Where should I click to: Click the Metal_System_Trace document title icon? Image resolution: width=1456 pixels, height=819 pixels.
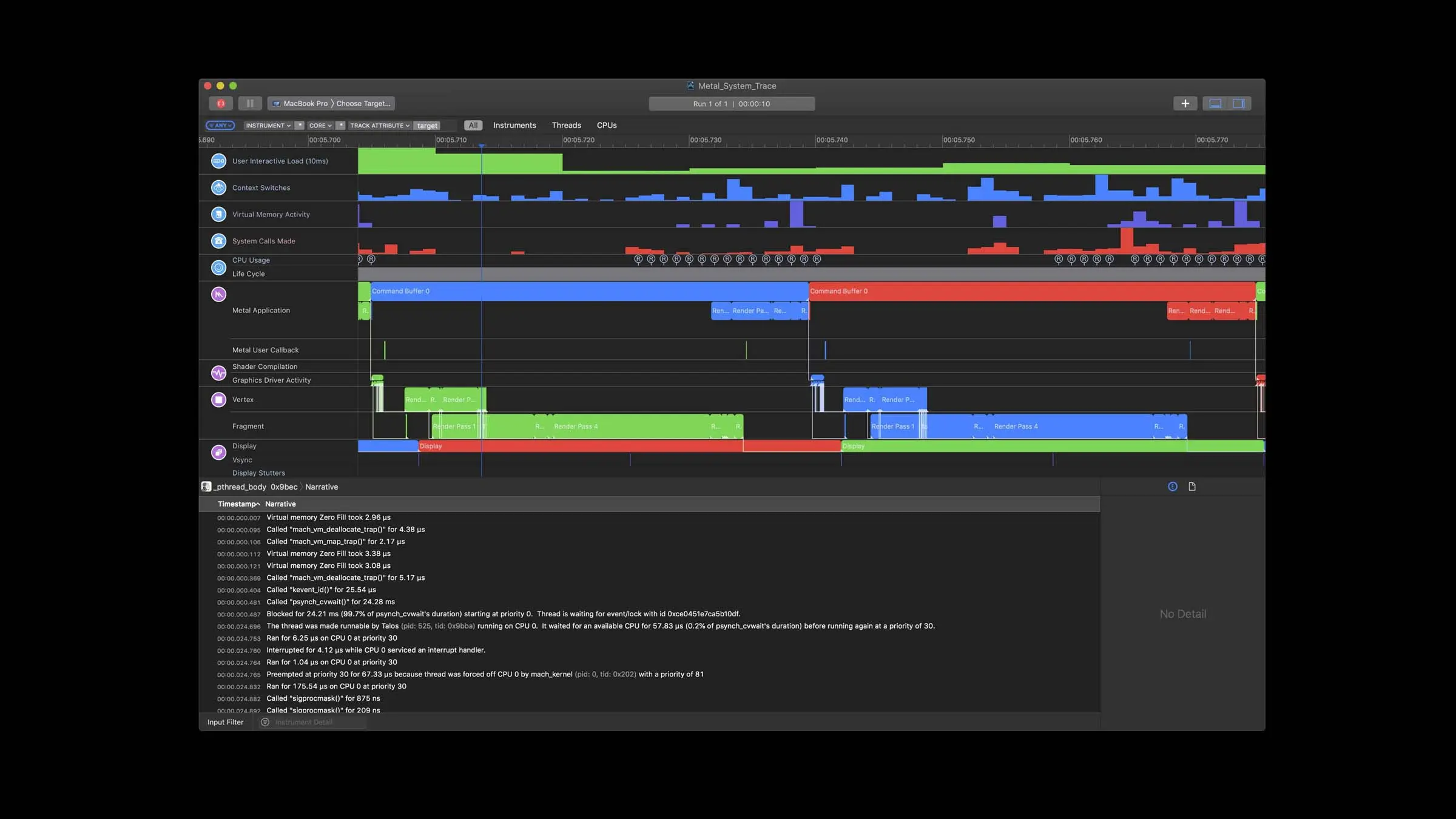click(690, 86)
